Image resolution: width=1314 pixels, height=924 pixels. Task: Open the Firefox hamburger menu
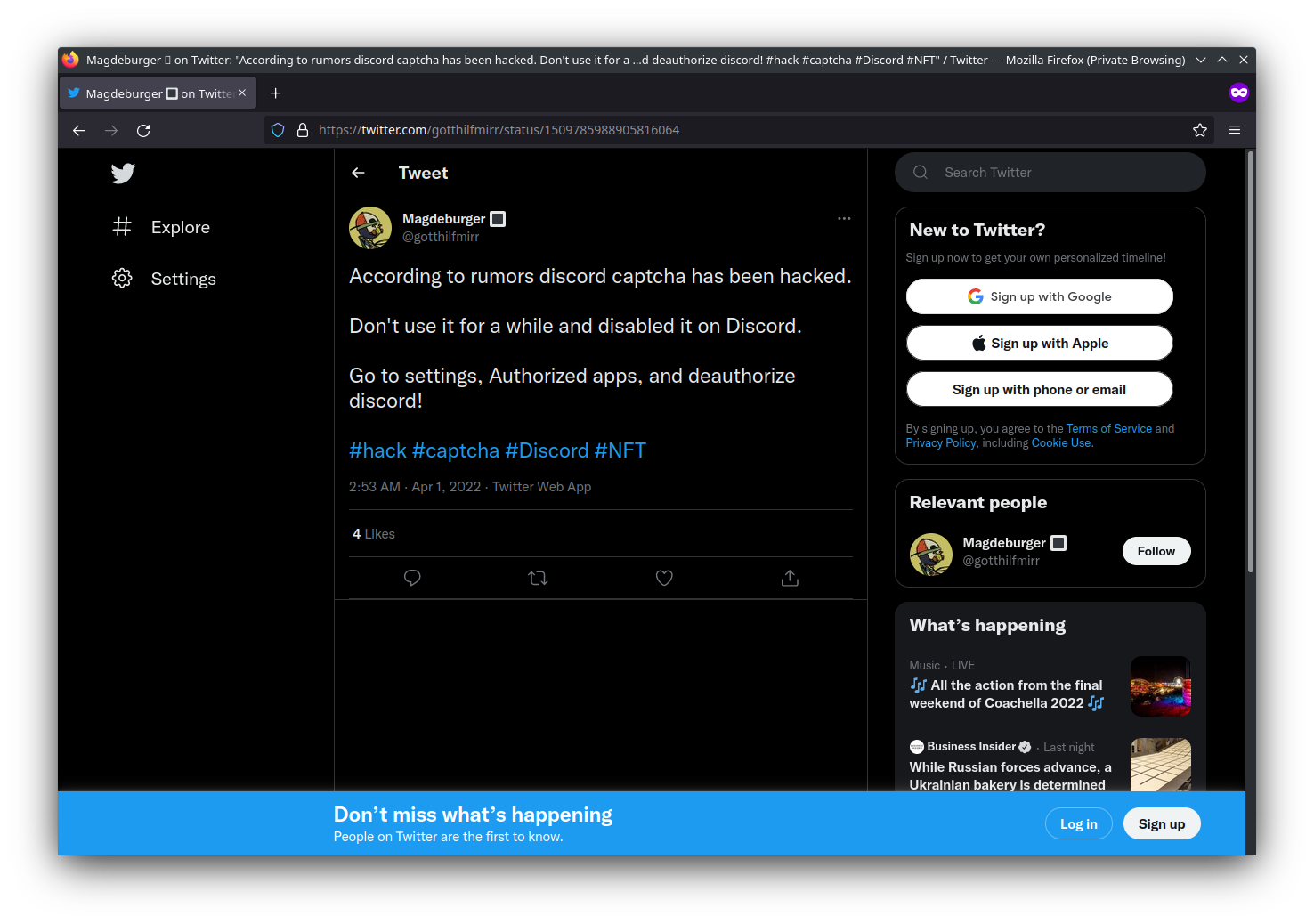(x=1235, y=130)
